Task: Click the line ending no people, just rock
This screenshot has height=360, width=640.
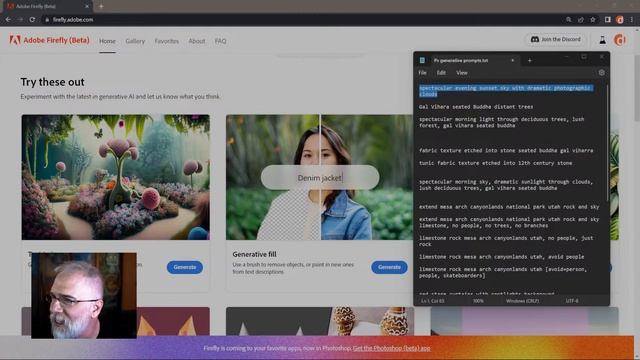Action: click(x=506, y=241)
